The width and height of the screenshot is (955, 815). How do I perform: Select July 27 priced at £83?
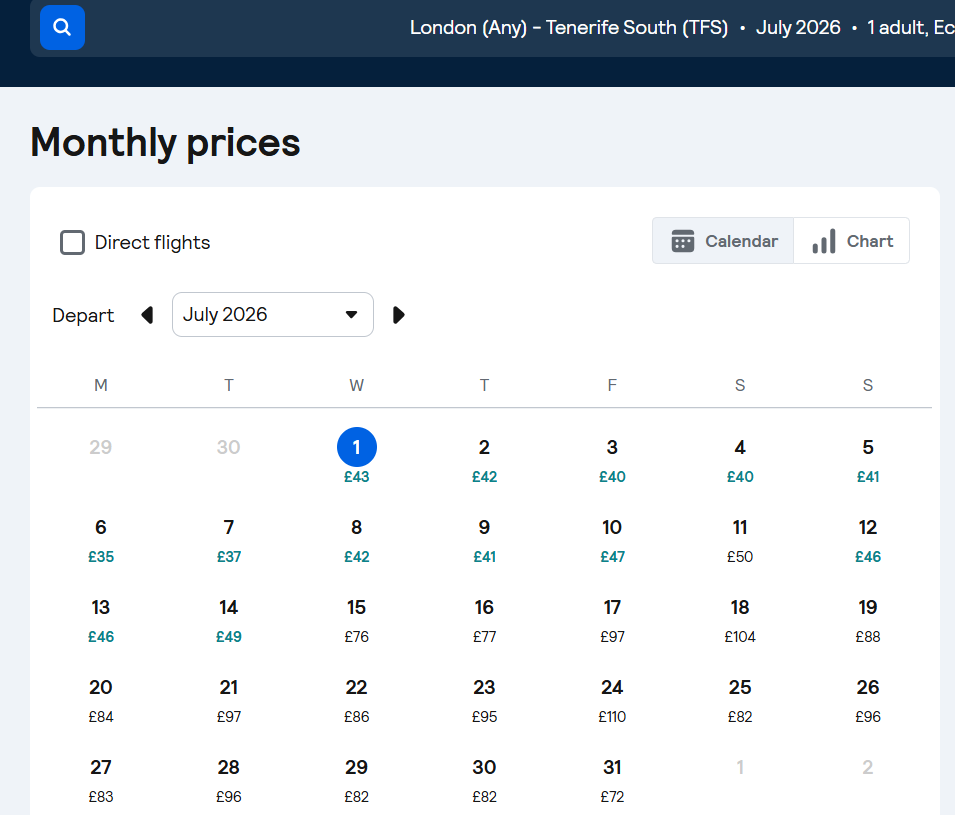(x=101, y=780)
